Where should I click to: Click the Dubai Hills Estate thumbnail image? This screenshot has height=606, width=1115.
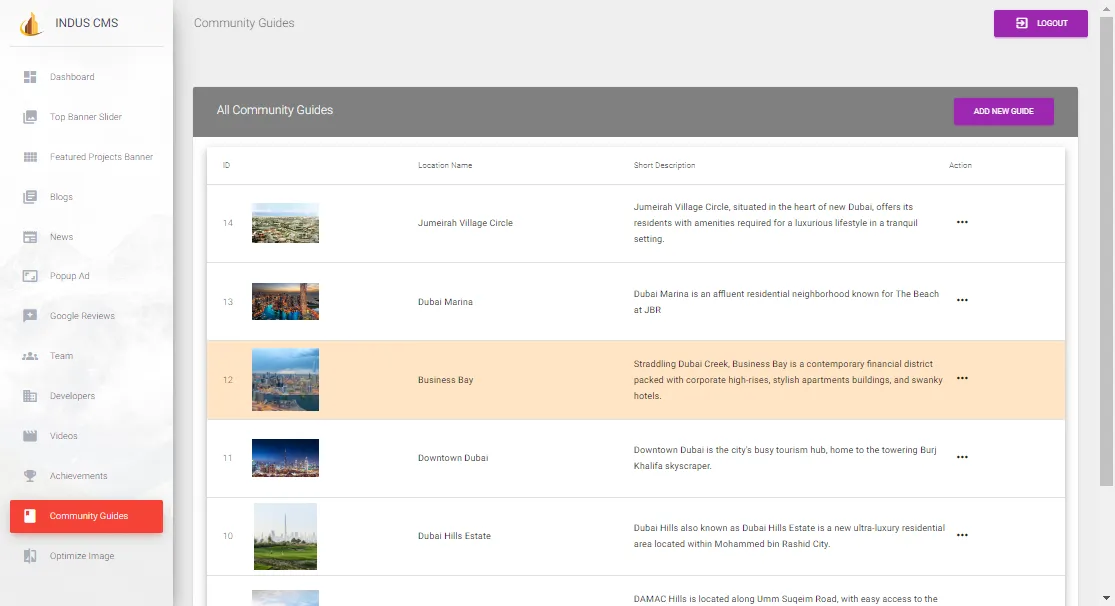(285, 536)
